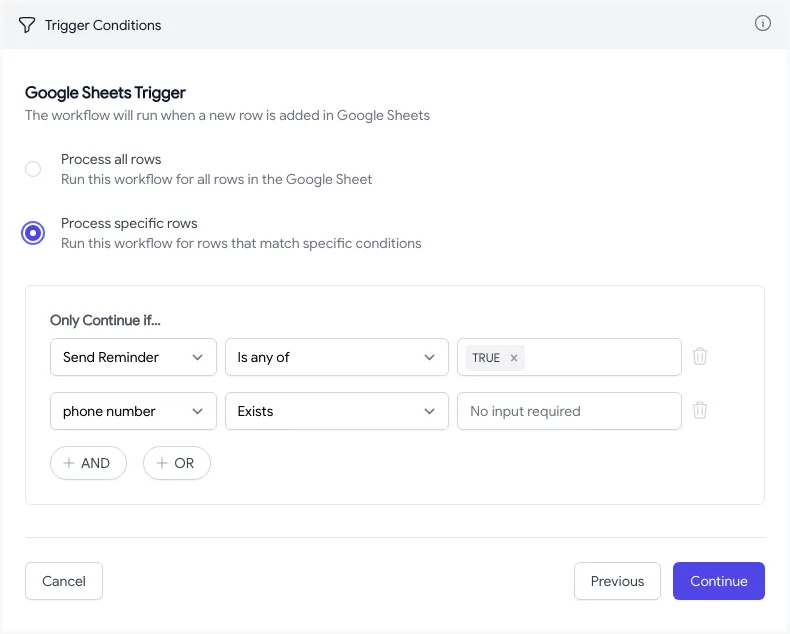Click the TRUE value input field
This screenshot has height=634, width=790.
click(x=600, y=357)
